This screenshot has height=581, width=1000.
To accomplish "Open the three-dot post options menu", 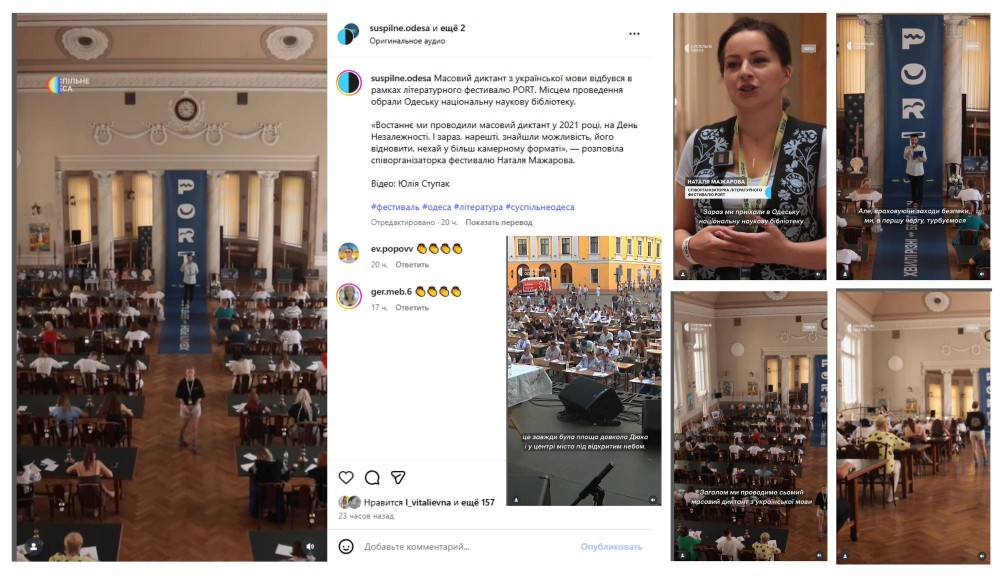I will pos(634,34).
